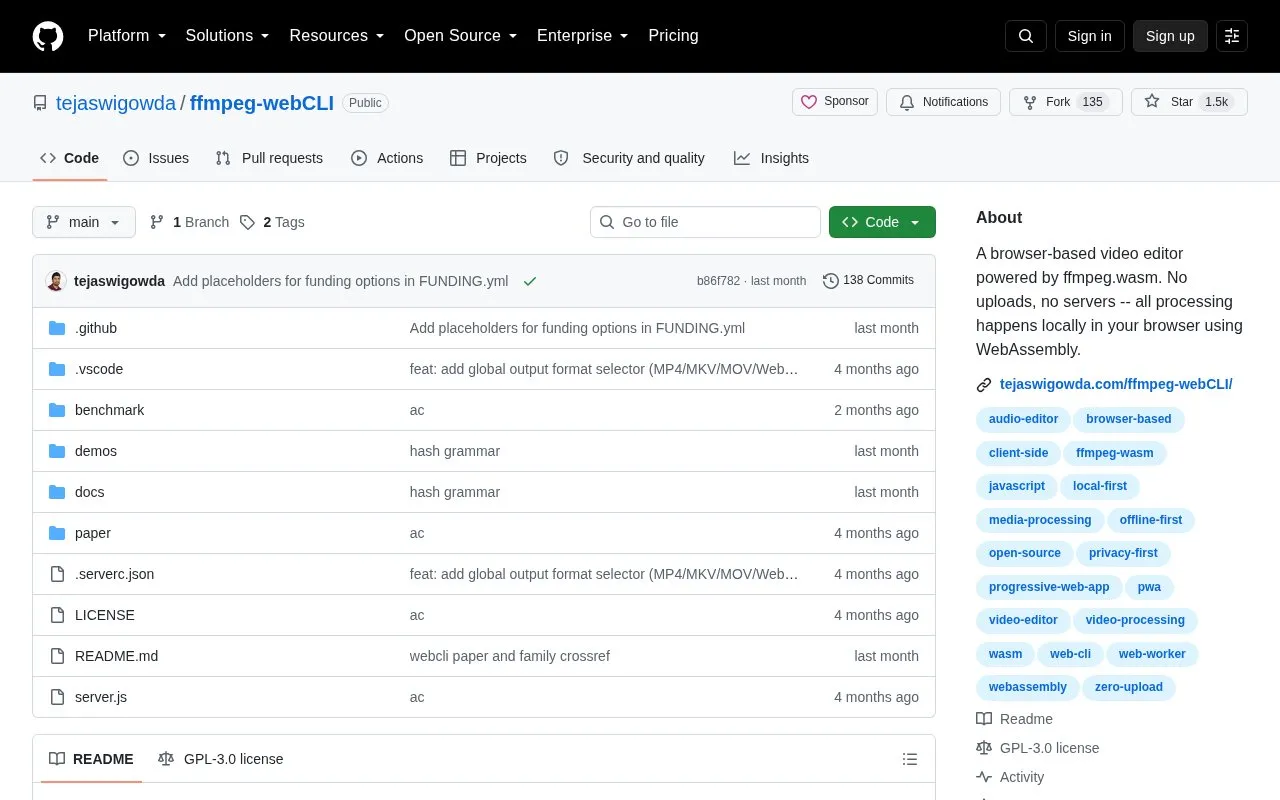Open the appearance settings icon button
Image resolution: width=1280 pixels, height=800 pixels.
[x=1232, y=36]
